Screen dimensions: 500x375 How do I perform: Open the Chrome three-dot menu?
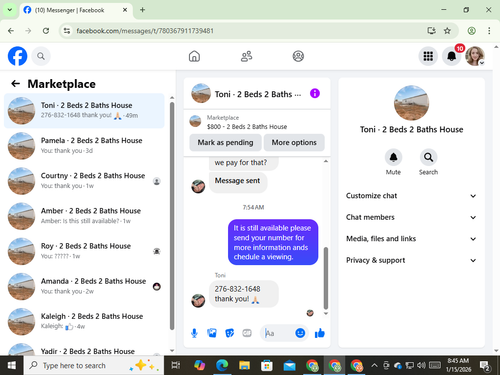[x=489, y=31]
